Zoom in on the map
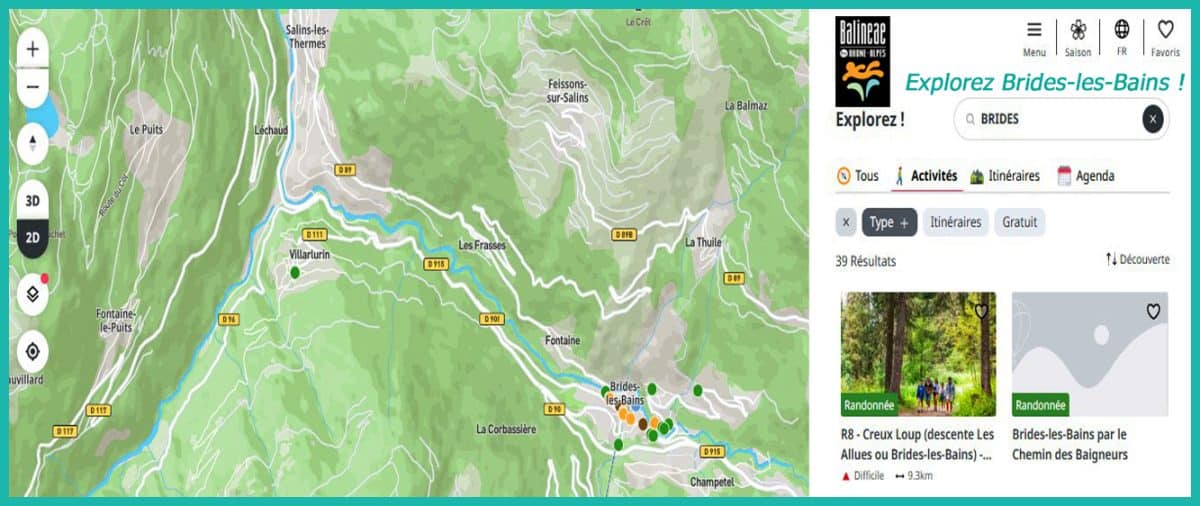Viewport: 1200px width, 506px height. [32, 48]
